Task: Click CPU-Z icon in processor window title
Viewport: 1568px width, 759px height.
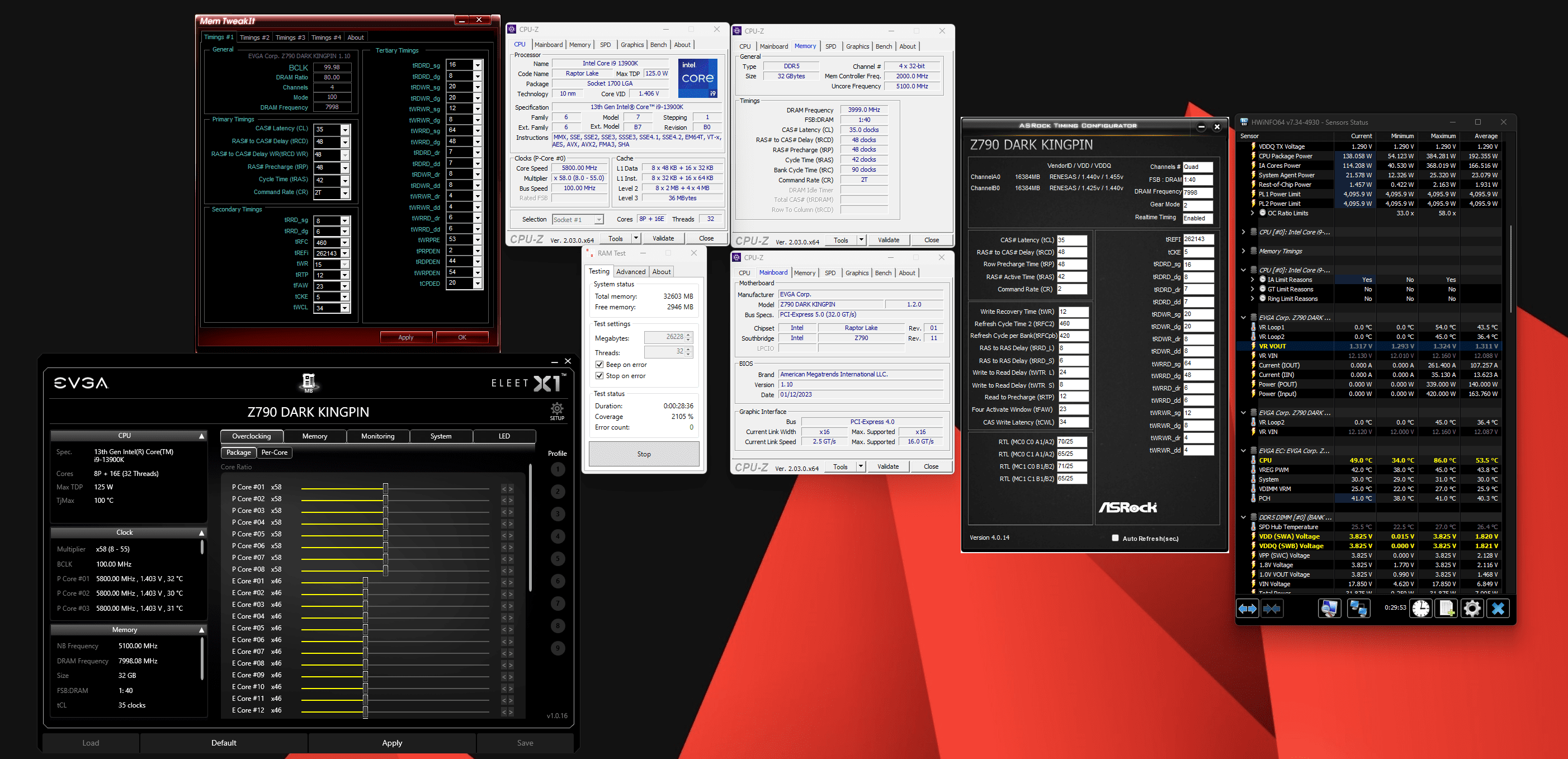Action: [x=512, y=29]
